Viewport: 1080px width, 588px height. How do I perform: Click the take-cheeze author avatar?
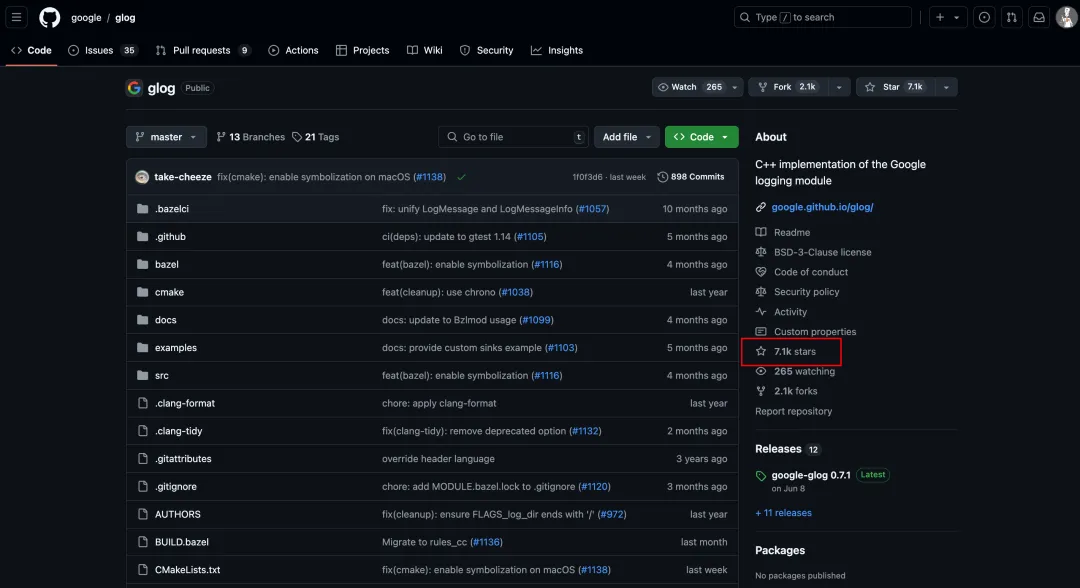[142, 177]
